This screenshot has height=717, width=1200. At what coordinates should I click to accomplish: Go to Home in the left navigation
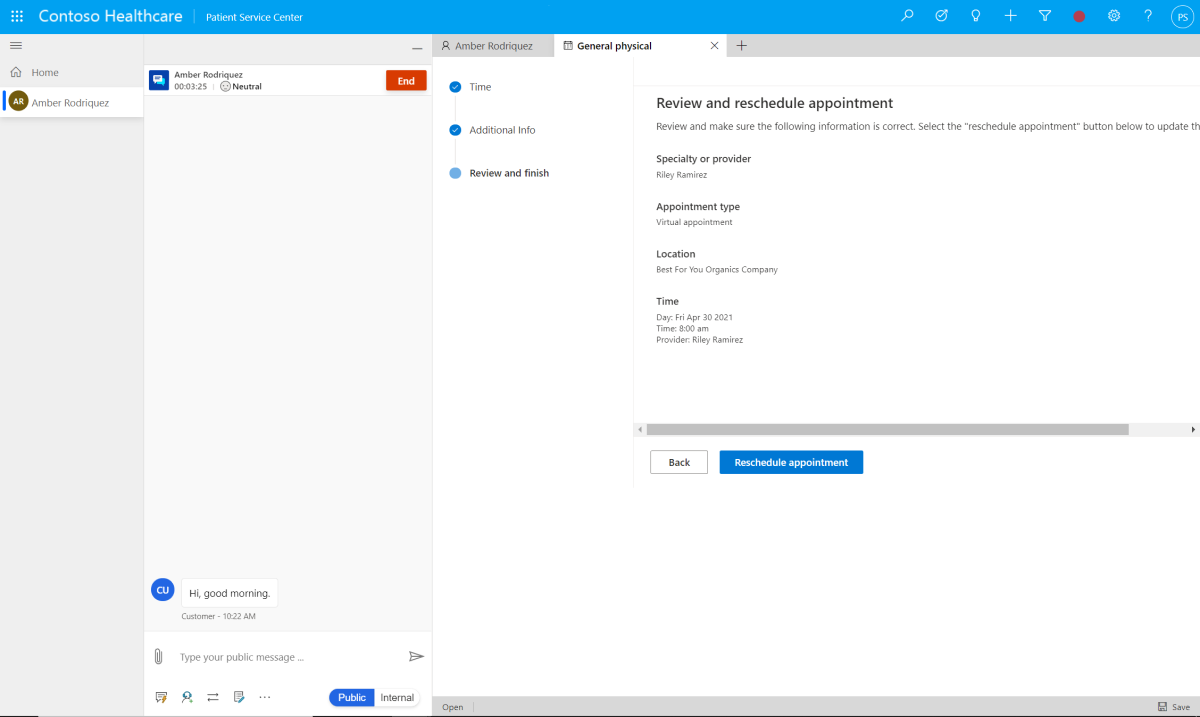click(x=71, y=73)
